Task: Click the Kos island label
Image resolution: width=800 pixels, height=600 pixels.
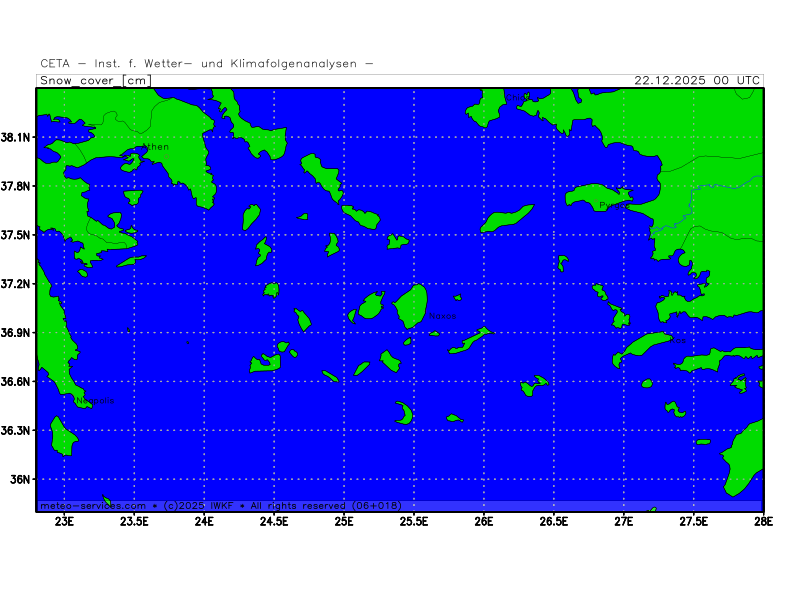Action: coord(678,341)
